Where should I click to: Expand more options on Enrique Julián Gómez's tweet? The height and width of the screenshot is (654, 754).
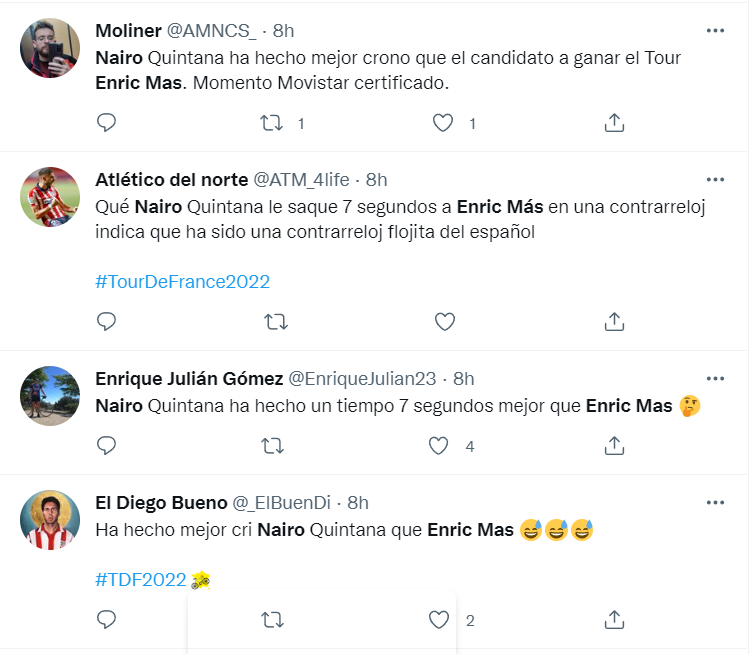pyautogui.click(x=715, y=378)
